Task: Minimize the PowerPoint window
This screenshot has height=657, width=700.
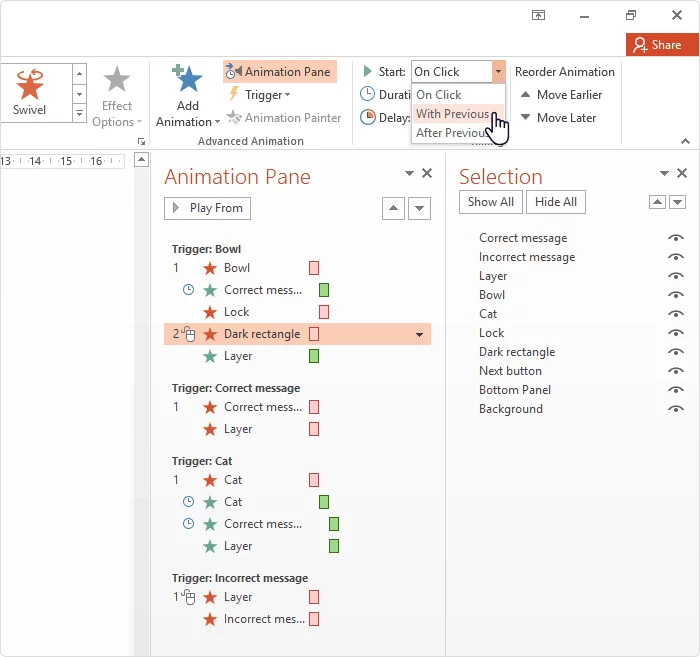Action: [x=584, y=17]
